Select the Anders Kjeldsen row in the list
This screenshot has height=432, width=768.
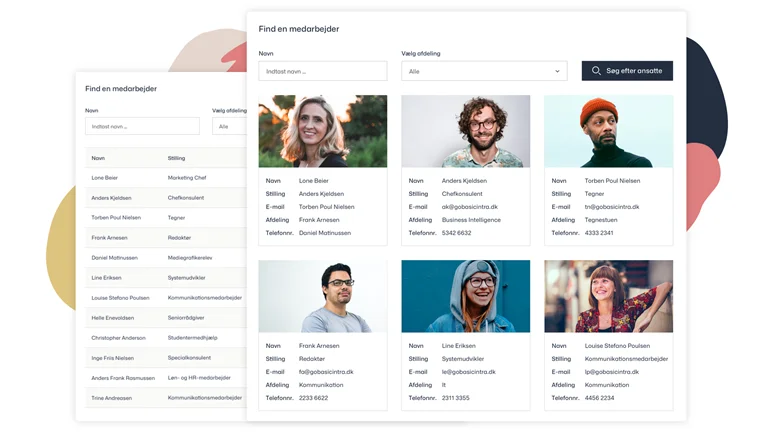point(166,198)
